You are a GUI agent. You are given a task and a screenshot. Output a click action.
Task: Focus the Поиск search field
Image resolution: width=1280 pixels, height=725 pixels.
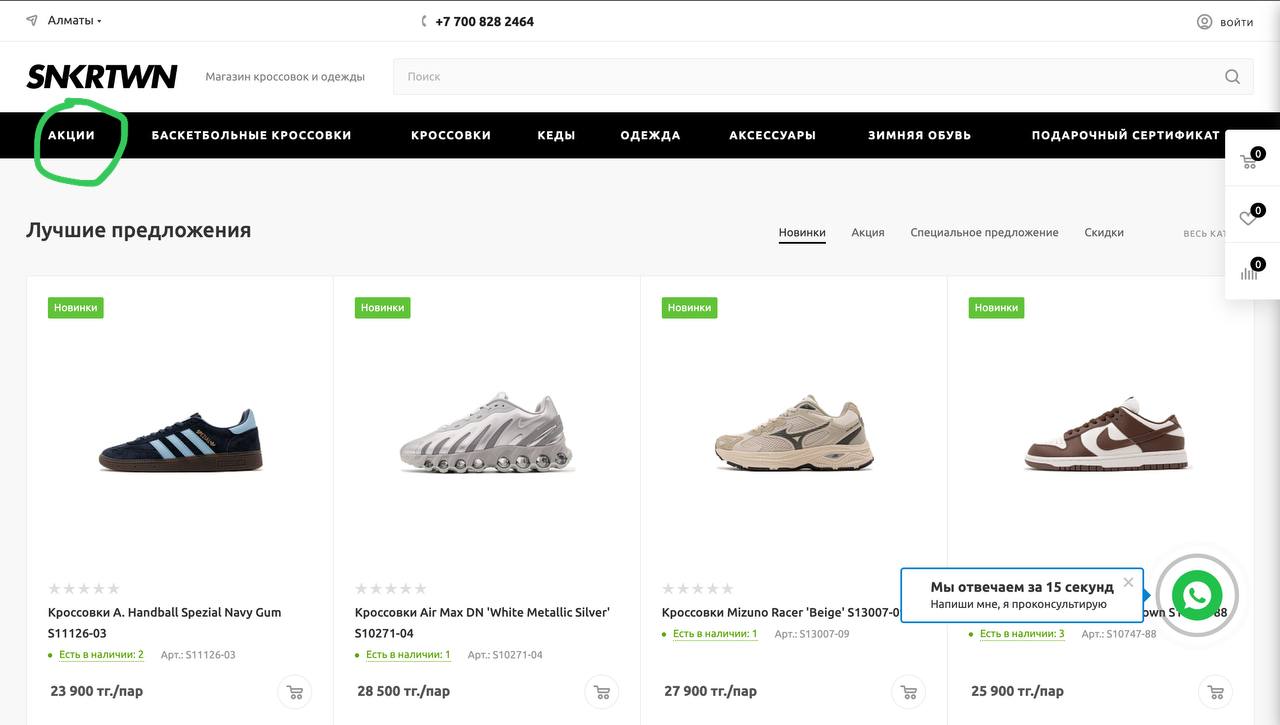823,76
